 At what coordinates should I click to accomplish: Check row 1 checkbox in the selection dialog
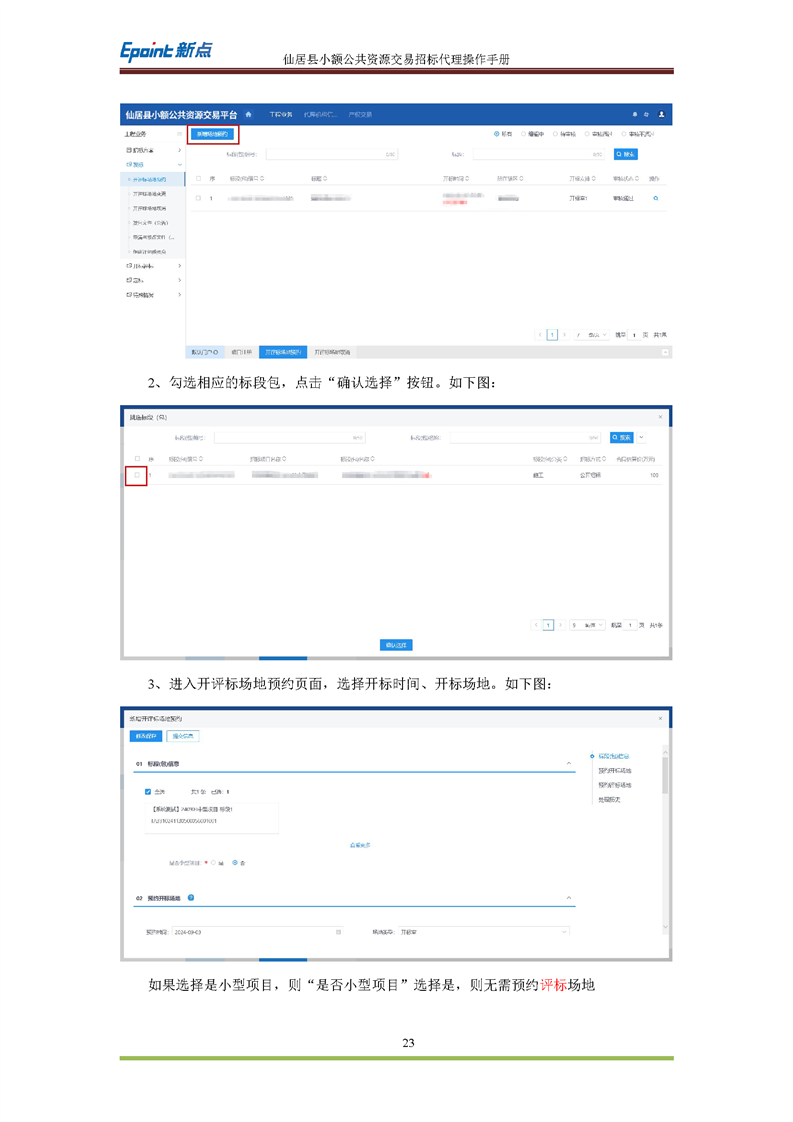click(x=137, y=475)
